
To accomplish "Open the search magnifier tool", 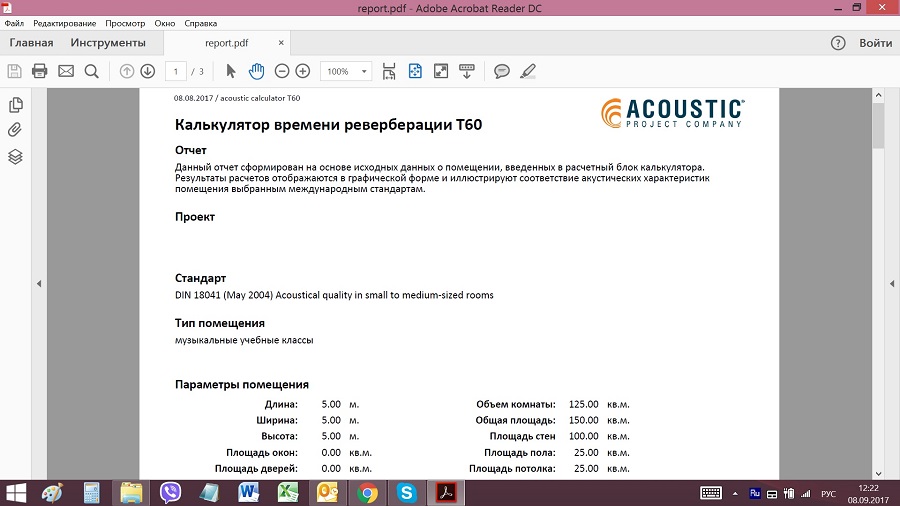I will click(x=92, y=71).
